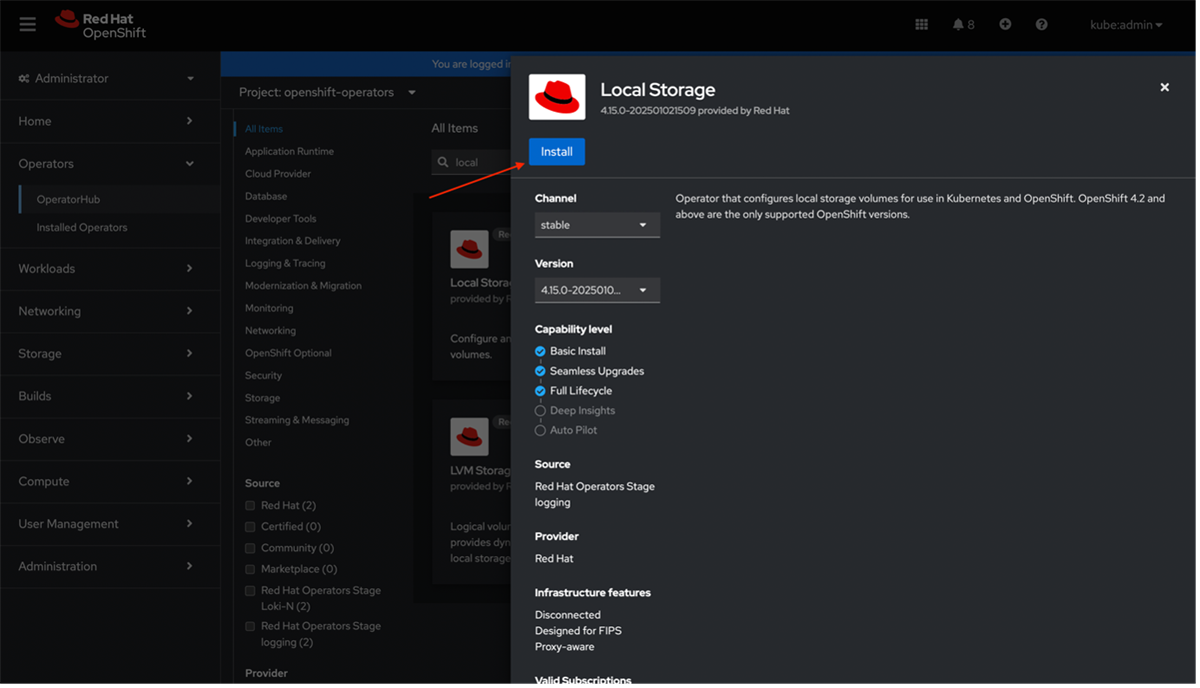Open the kube:admin user menu
This screenshot has height=688, width=1200.
[x=1126, y=25]
